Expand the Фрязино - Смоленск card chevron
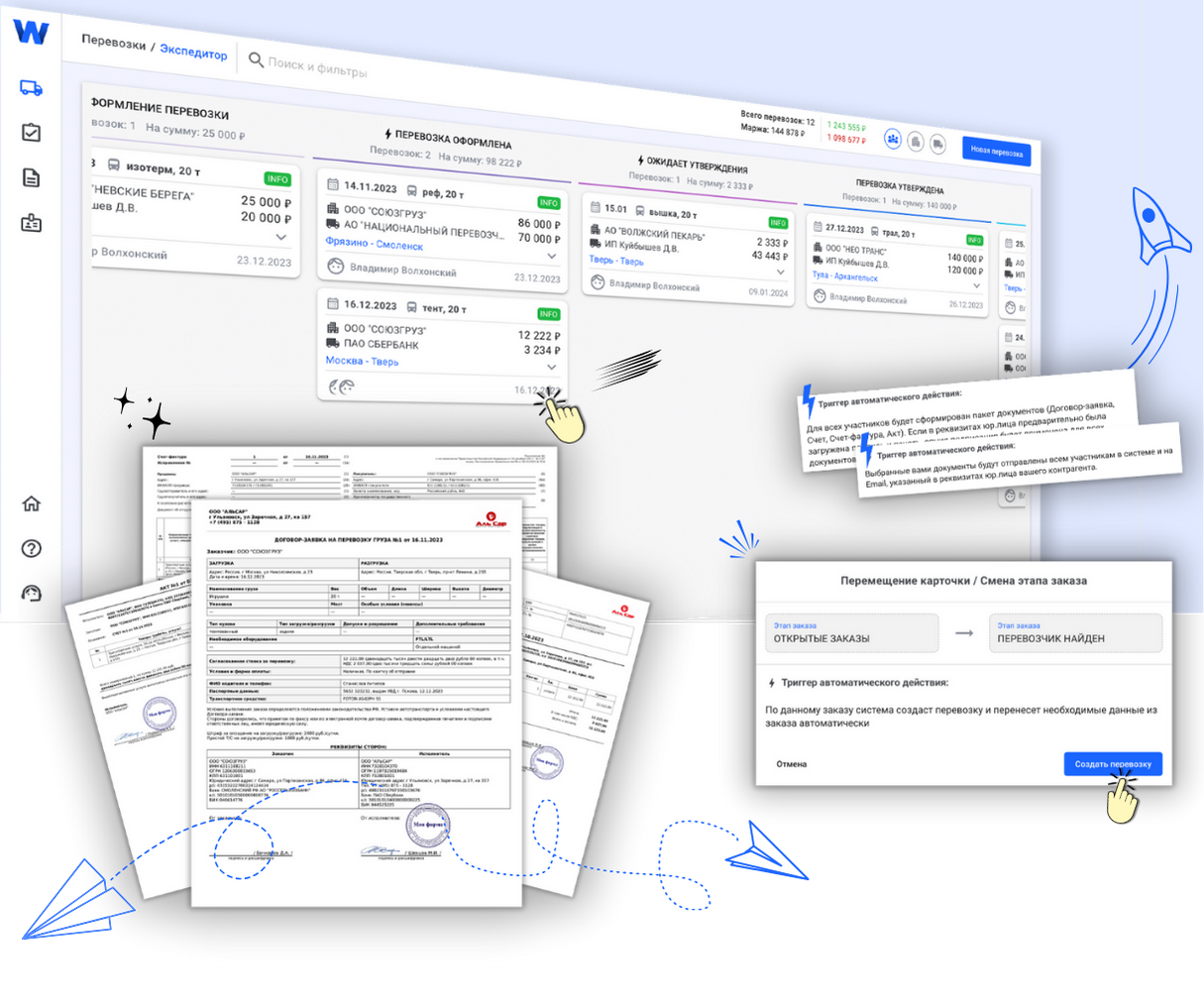Image resolution: width=1204 pixels, height=1003 pixels. coord(552,256)
